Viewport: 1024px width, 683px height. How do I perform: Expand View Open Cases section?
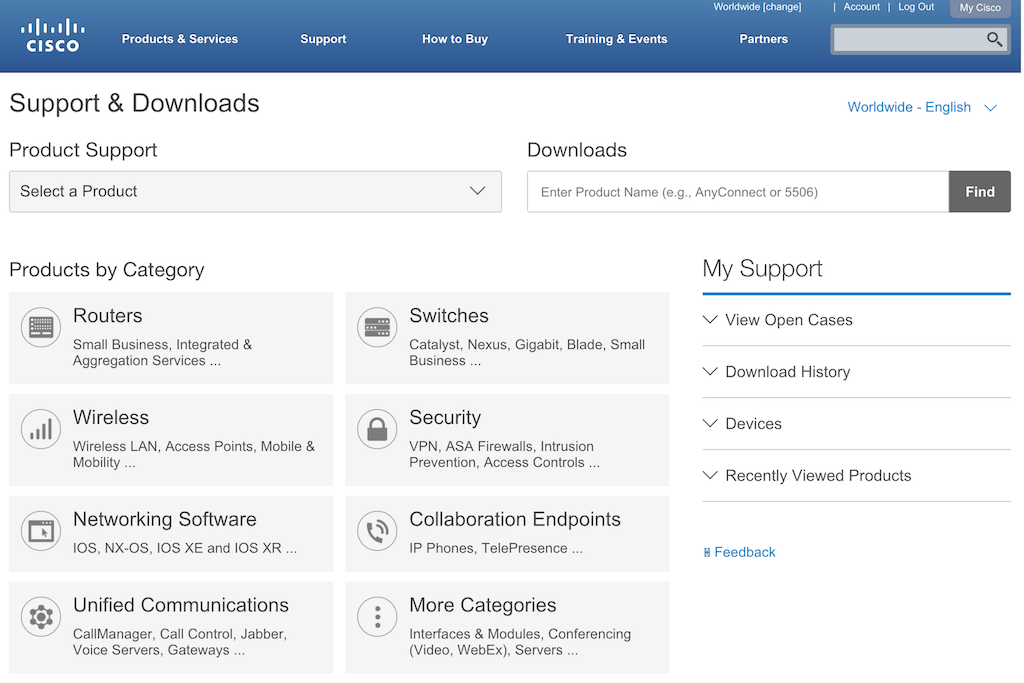coord(856,320)
